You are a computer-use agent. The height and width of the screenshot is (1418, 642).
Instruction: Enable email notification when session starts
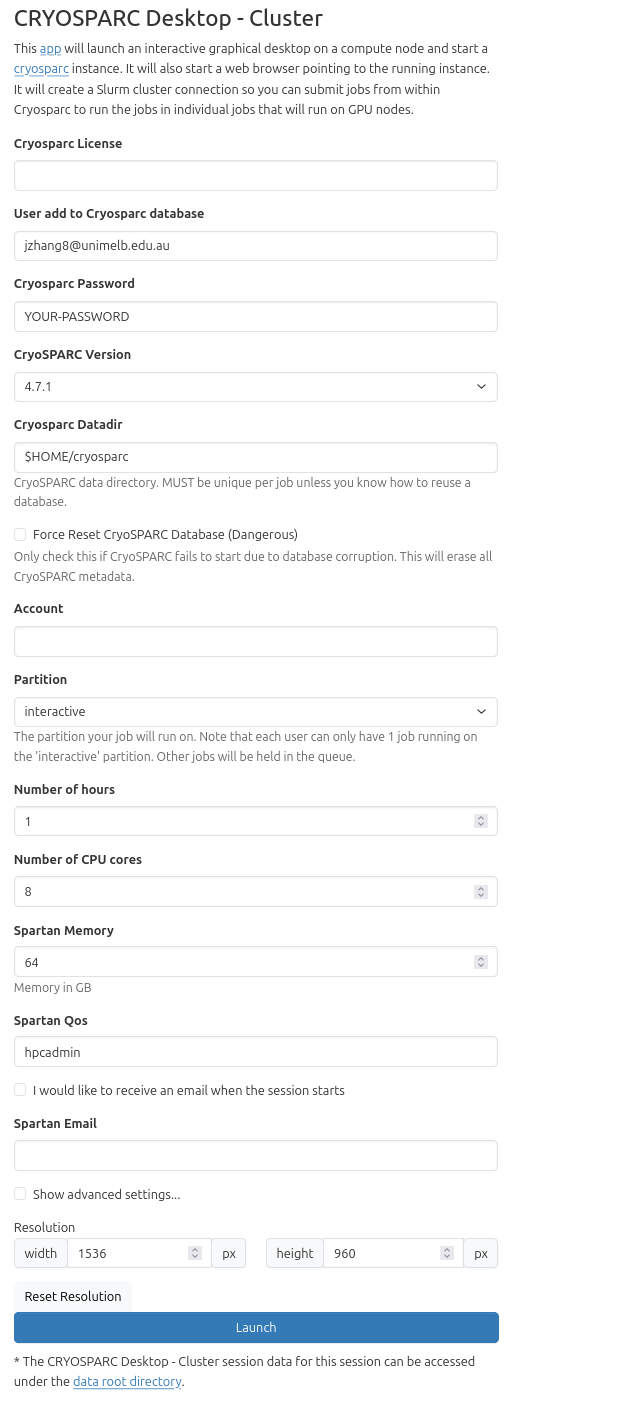[x=20, y=1090]
